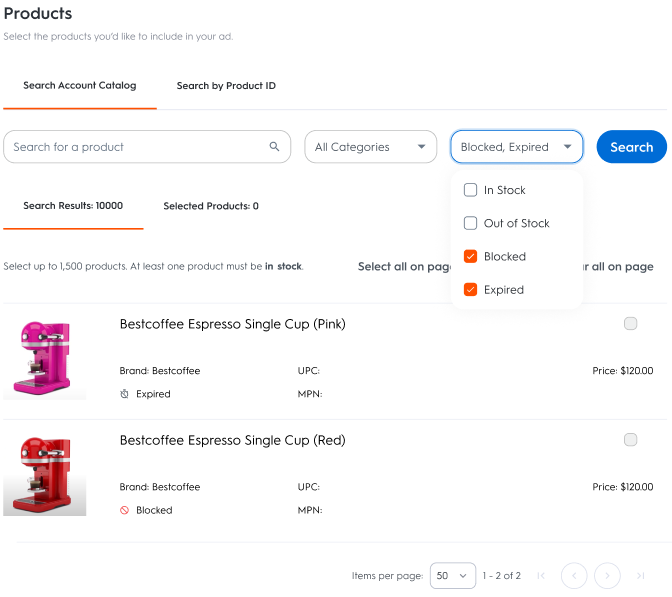Check the Out of Stock filter

click(x=471, y=223)
